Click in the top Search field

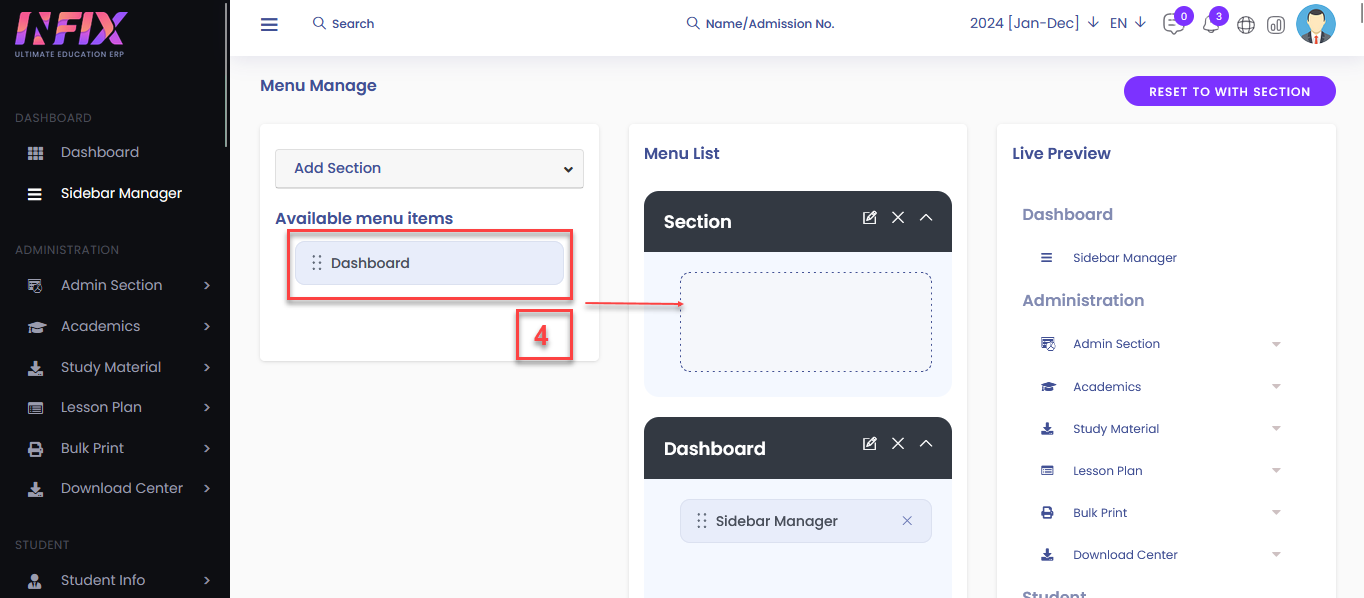pos(353,23)
